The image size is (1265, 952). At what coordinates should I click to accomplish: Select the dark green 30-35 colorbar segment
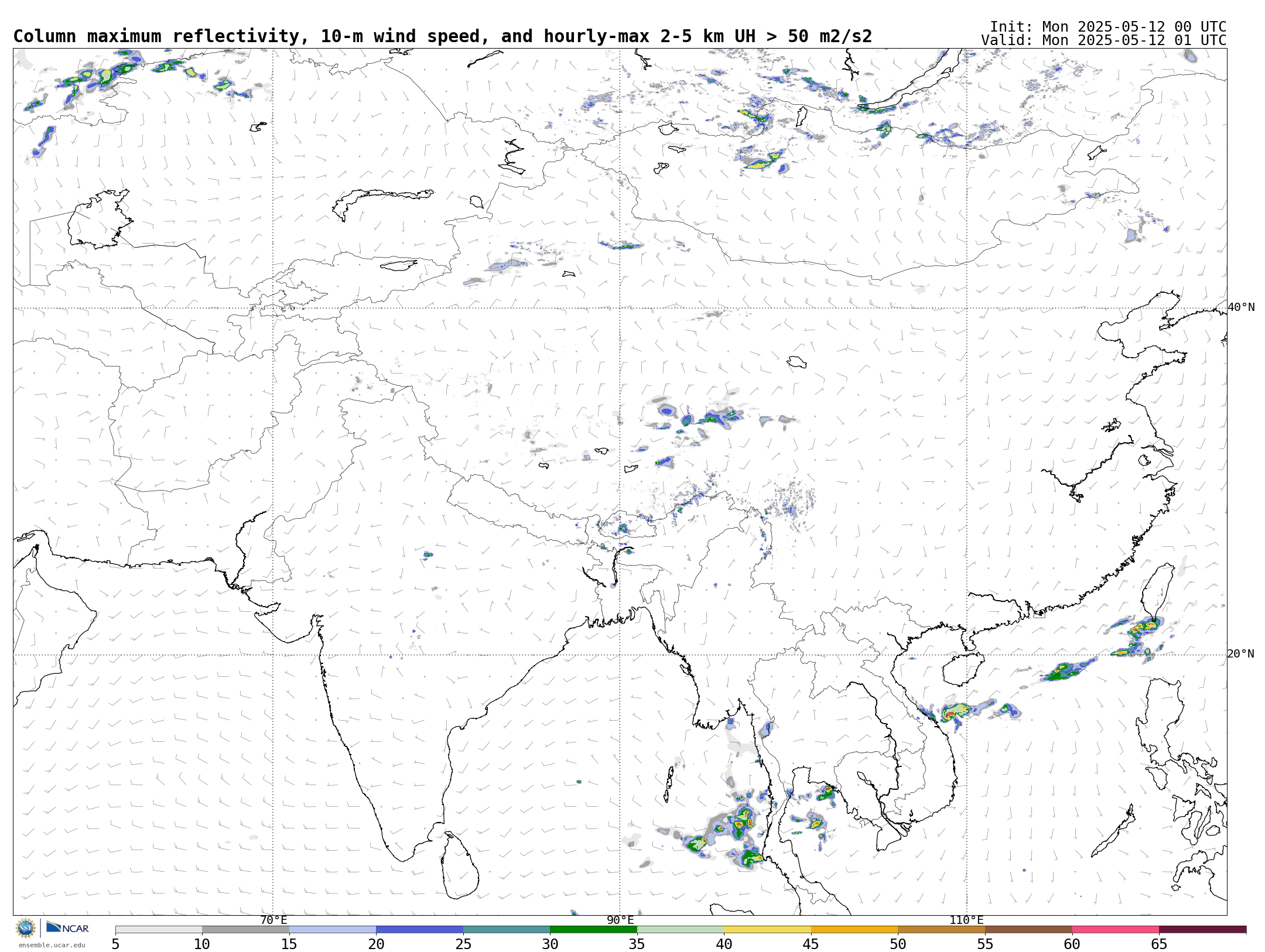click(x=593, y=930)
